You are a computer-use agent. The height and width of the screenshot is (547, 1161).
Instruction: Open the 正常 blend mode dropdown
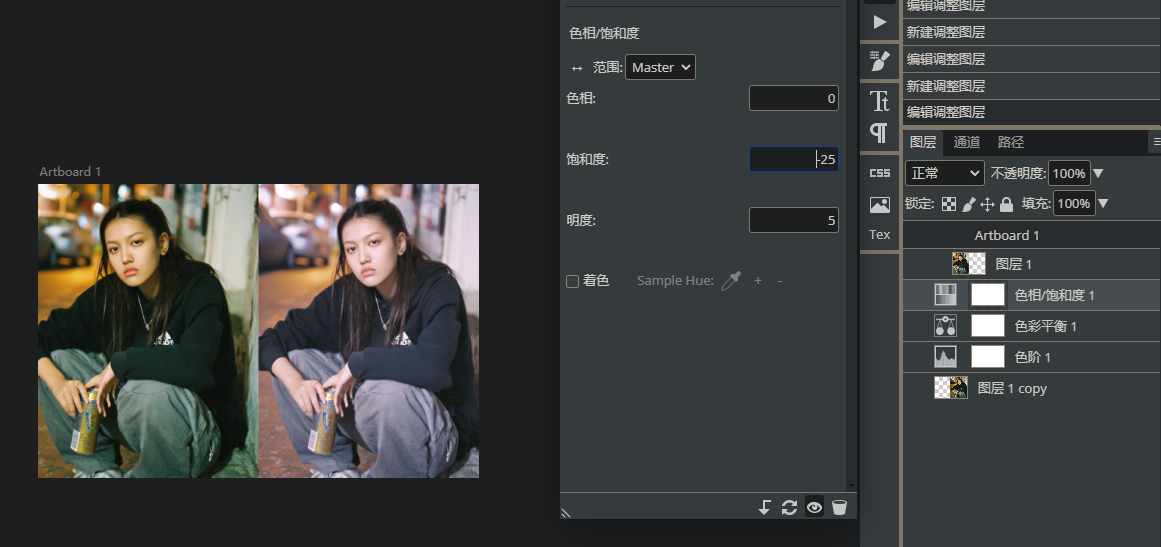click(x=945, y=173)
